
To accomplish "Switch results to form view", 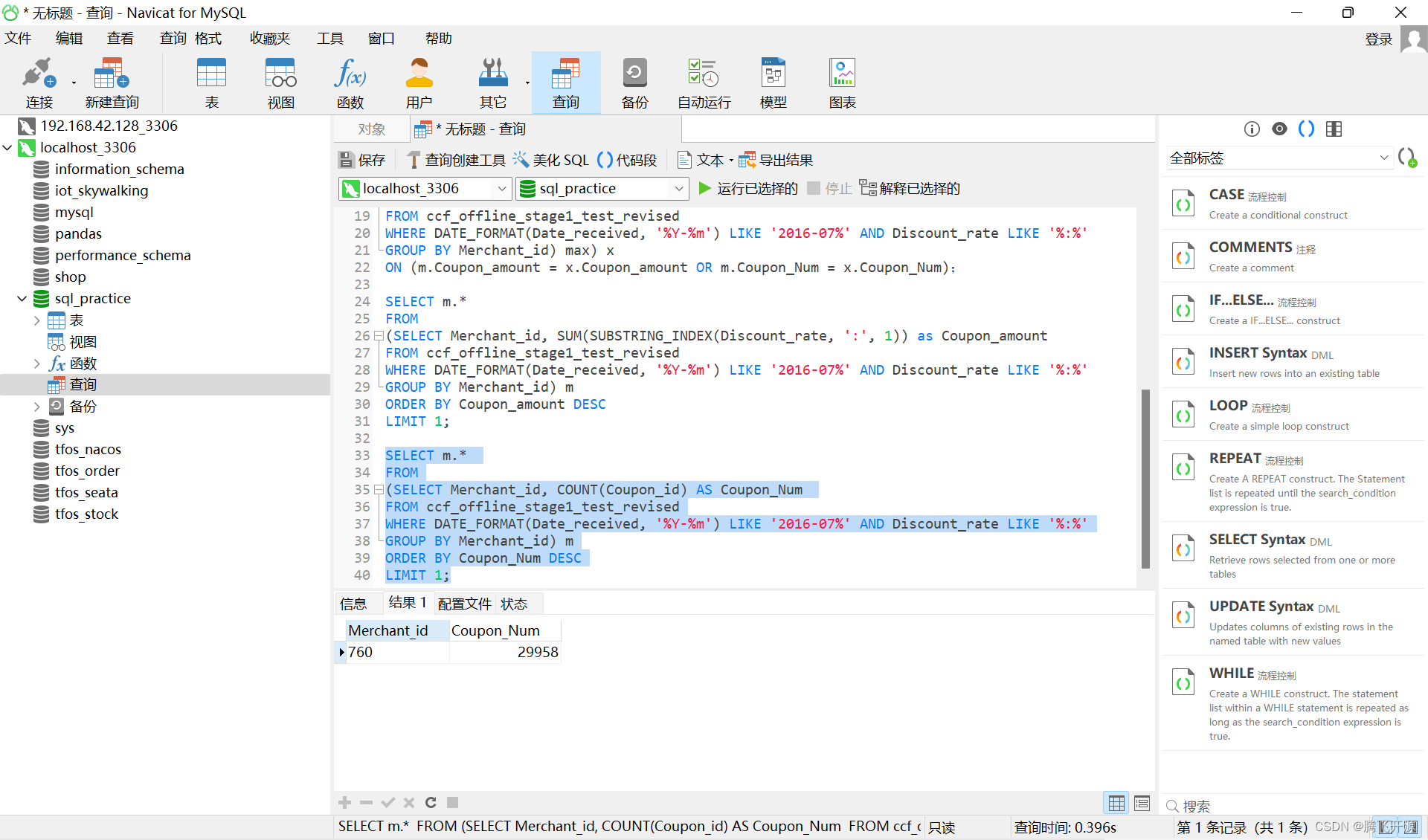I will click(1142, 803).
